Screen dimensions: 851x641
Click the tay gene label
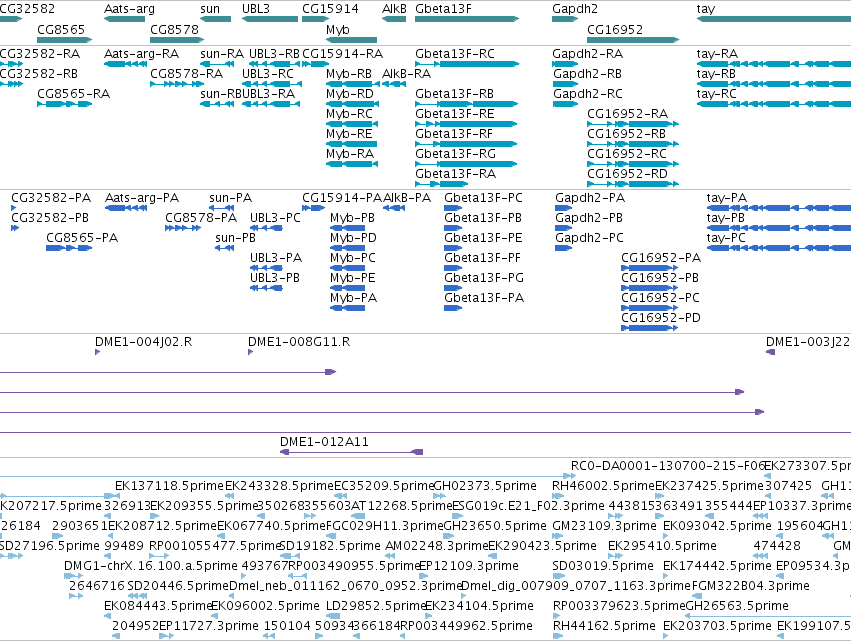(706, 9)
